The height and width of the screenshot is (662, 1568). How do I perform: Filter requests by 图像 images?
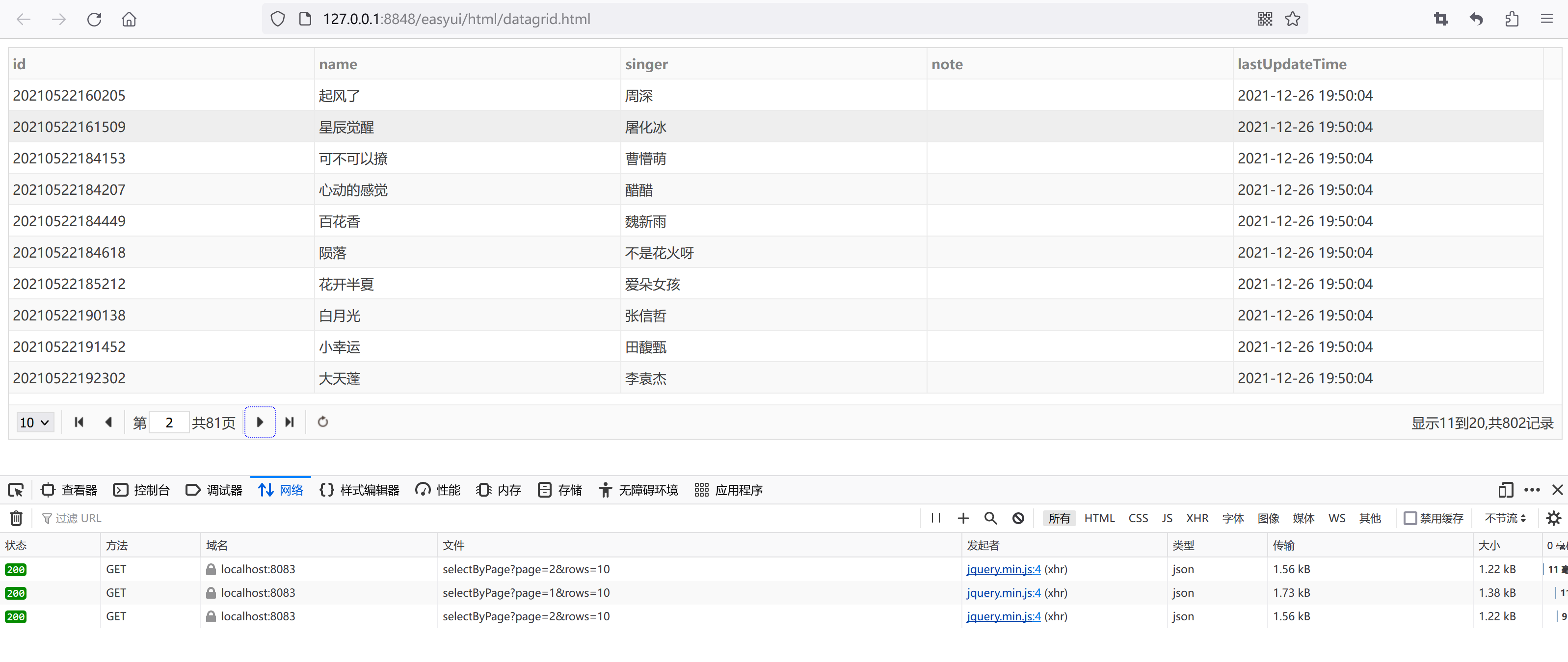tap(1269, 518)
